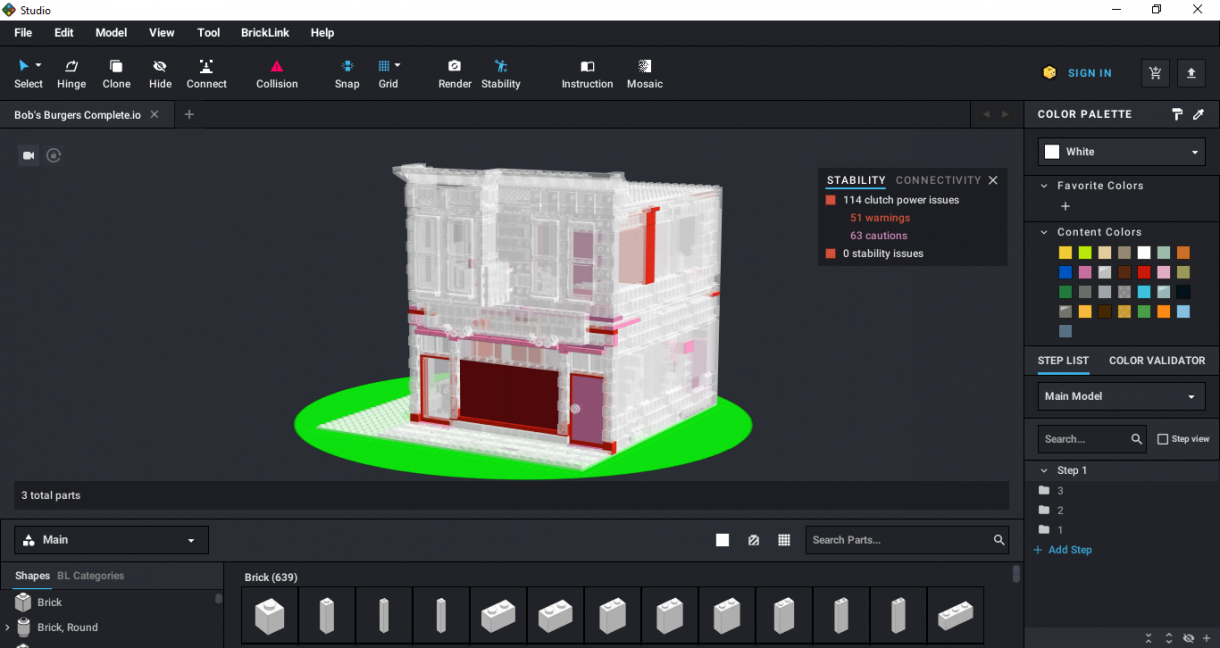Screen dimensions: 1220x648
Task: Click the SIGN IN link
Action: pyautogui.click(x=1089, y=73)
